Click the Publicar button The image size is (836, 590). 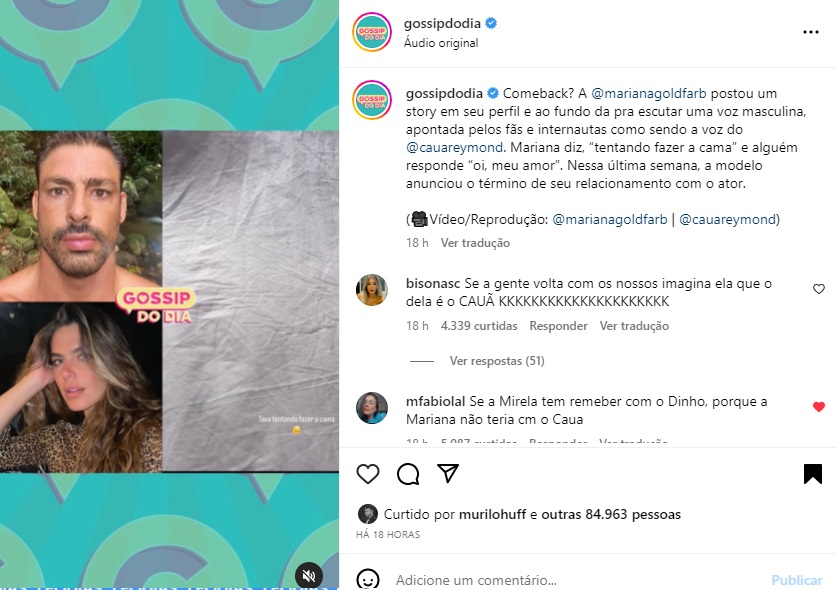pyautogui.click(x=797, y=580)
